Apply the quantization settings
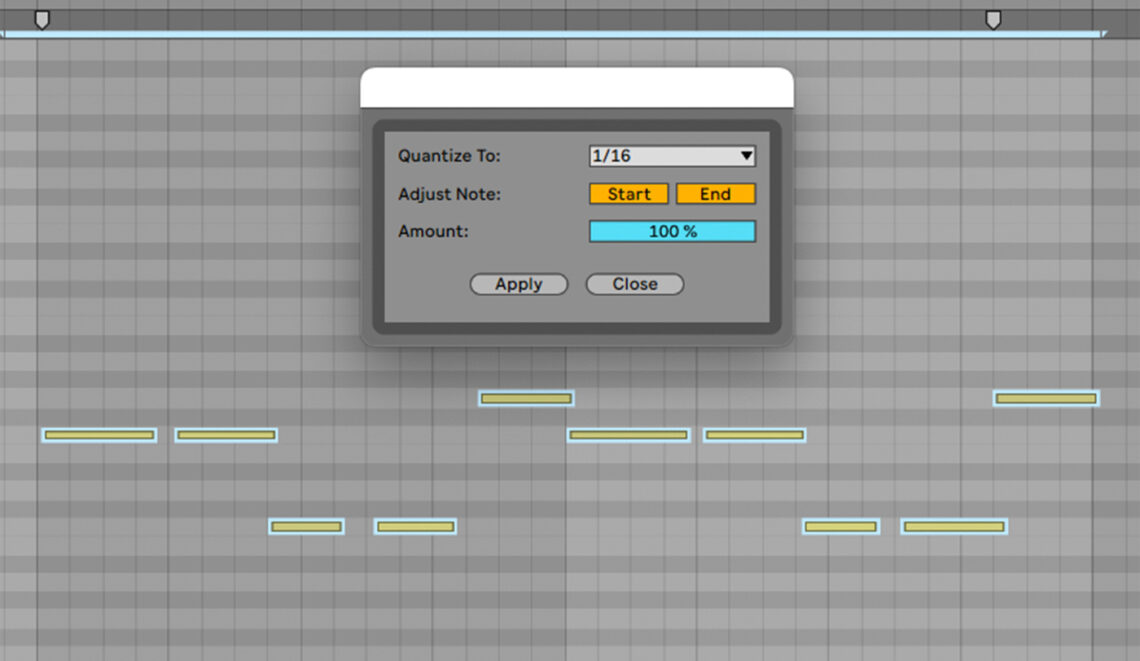The height and width of the screenshot is (661, 1140). [518, 284]
